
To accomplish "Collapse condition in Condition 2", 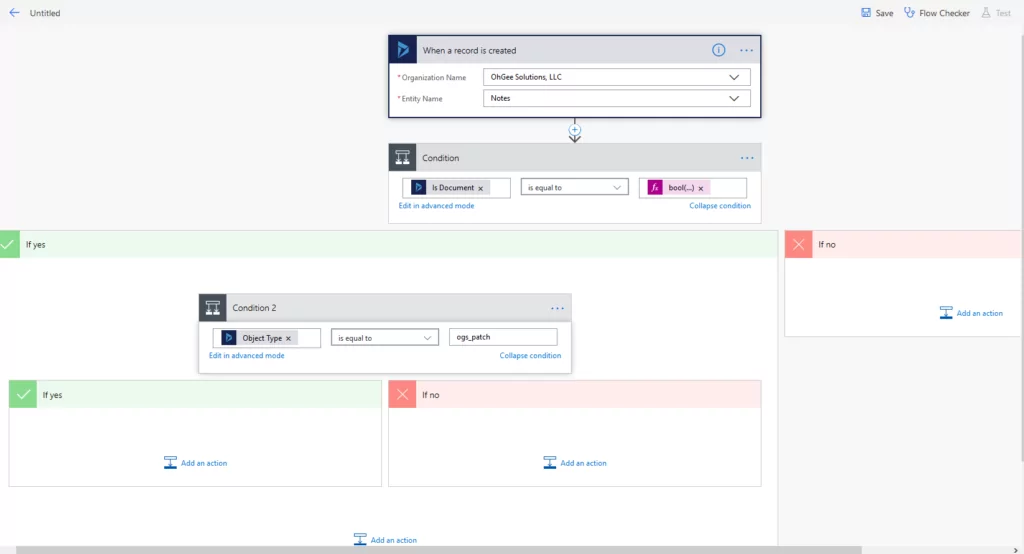I will [x=530, y=355].
